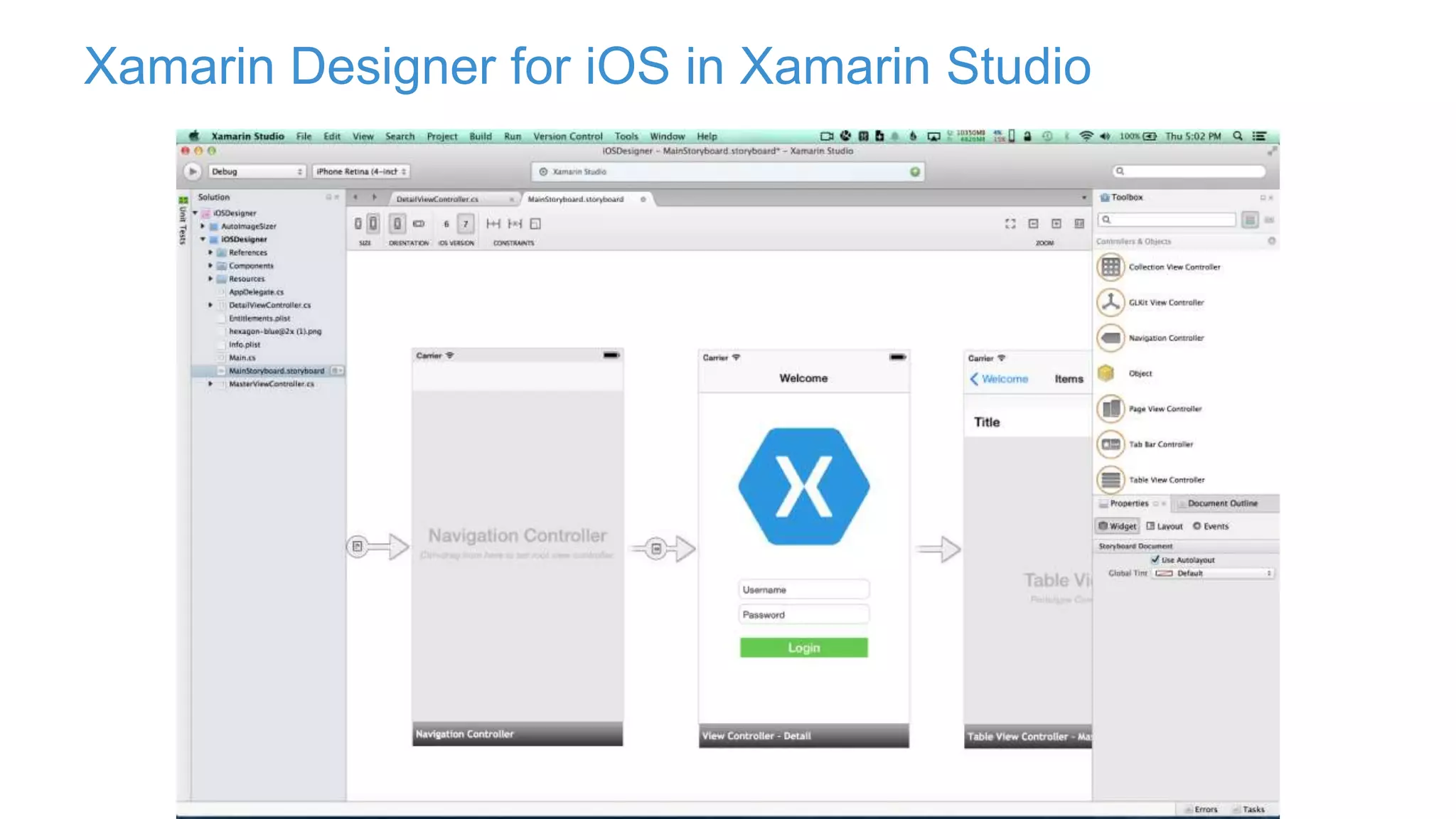Open the Global Tint Default dropdown

click(1213, 573)
